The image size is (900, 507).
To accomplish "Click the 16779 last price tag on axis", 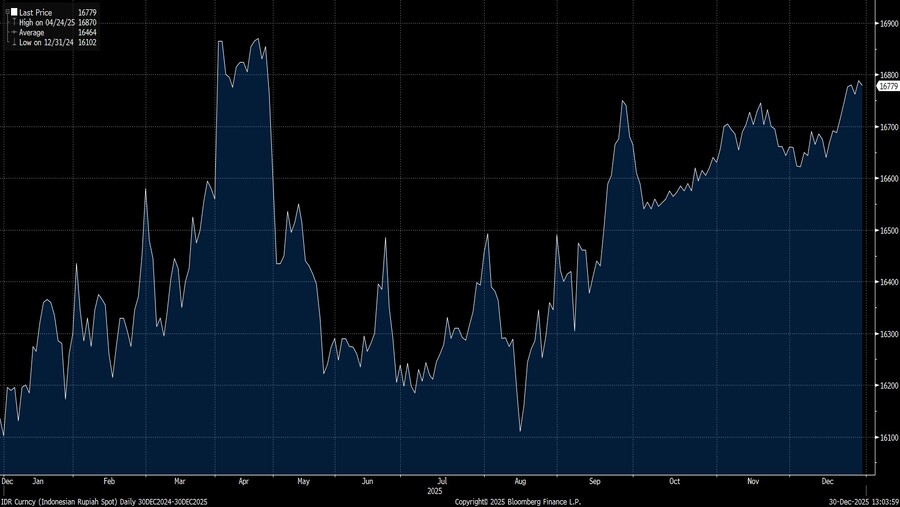I will 886,87.
